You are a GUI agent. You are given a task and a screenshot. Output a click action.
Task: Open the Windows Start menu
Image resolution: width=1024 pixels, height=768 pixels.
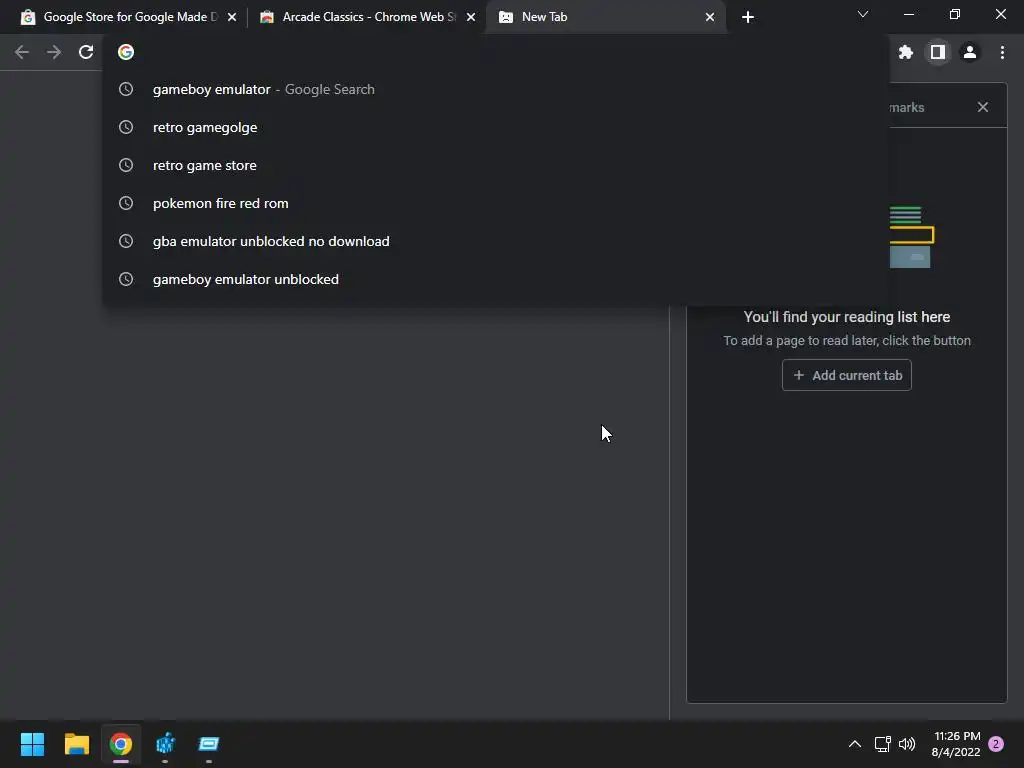click(x=32, y=744)
